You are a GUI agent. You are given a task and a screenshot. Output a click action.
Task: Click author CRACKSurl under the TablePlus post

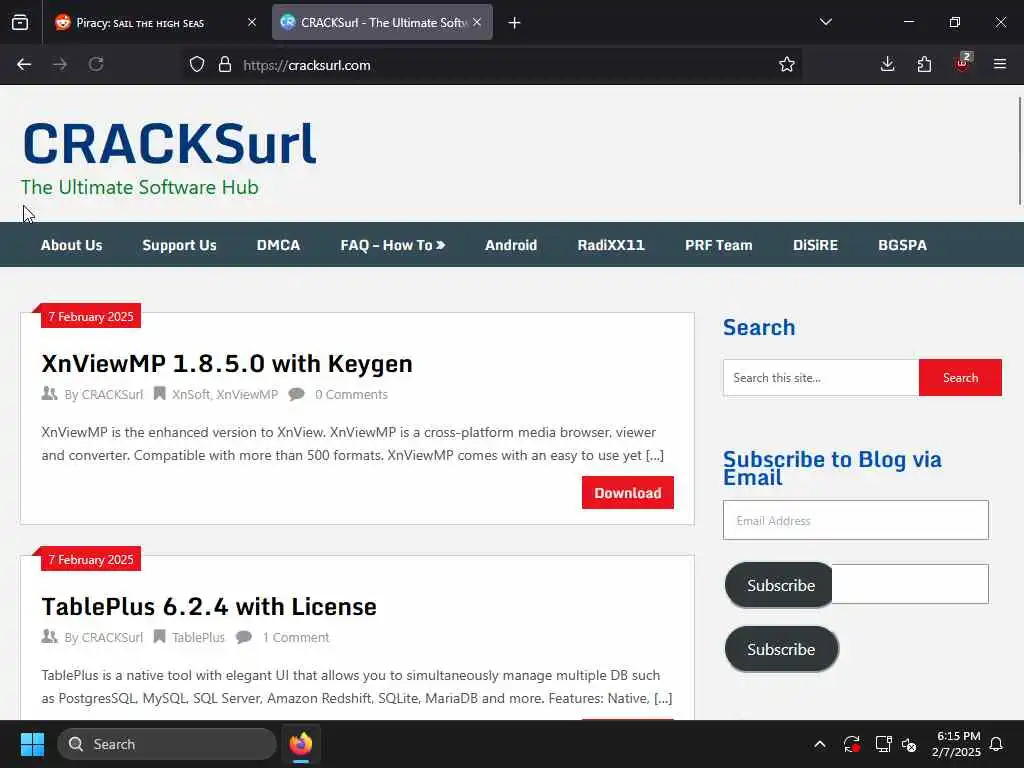(112, 637)
